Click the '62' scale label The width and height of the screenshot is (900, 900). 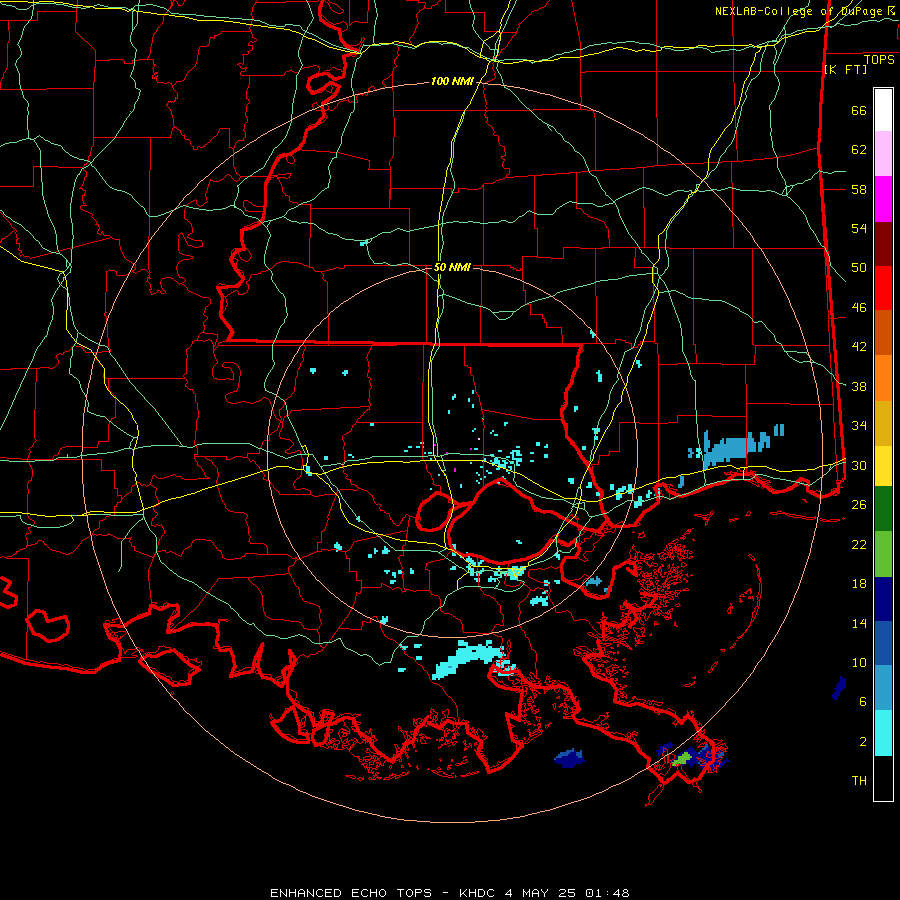coord(859,150)
